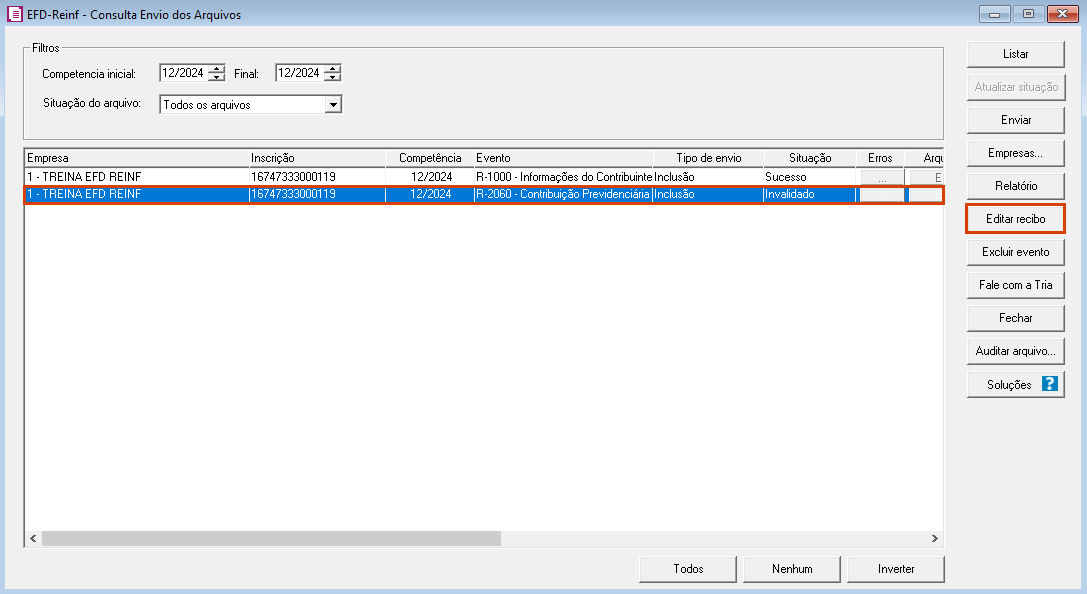Increase Final competência with up spinner
The width and height of the screenshot is (1087, 594).
point(333,69)
